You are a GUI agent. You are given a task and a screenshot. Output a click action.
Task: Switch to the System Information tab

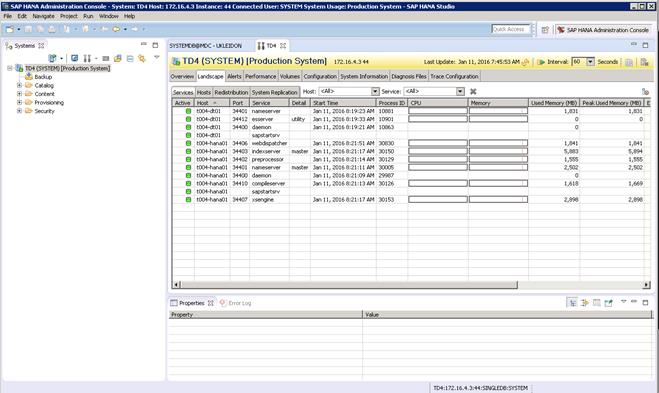click(x=364, y=76)
